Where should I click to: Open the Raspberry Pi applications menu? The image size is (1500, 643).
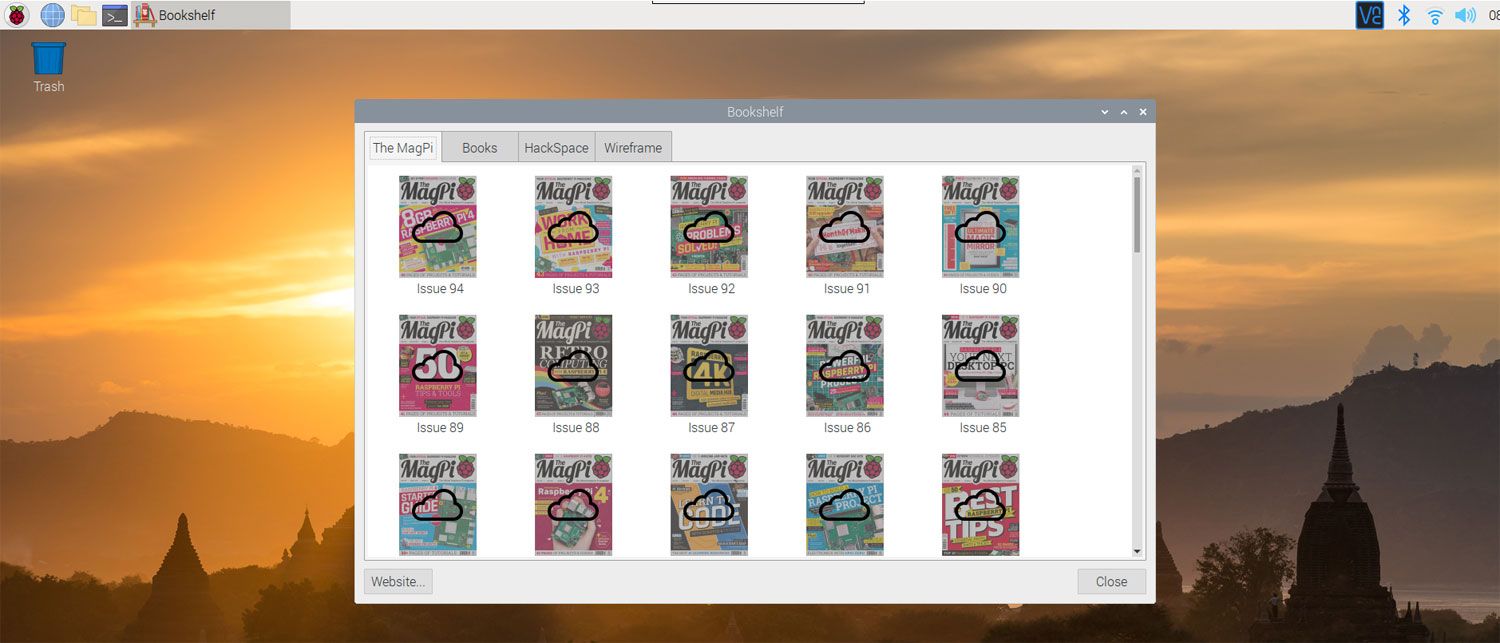(x=18, y=15)
